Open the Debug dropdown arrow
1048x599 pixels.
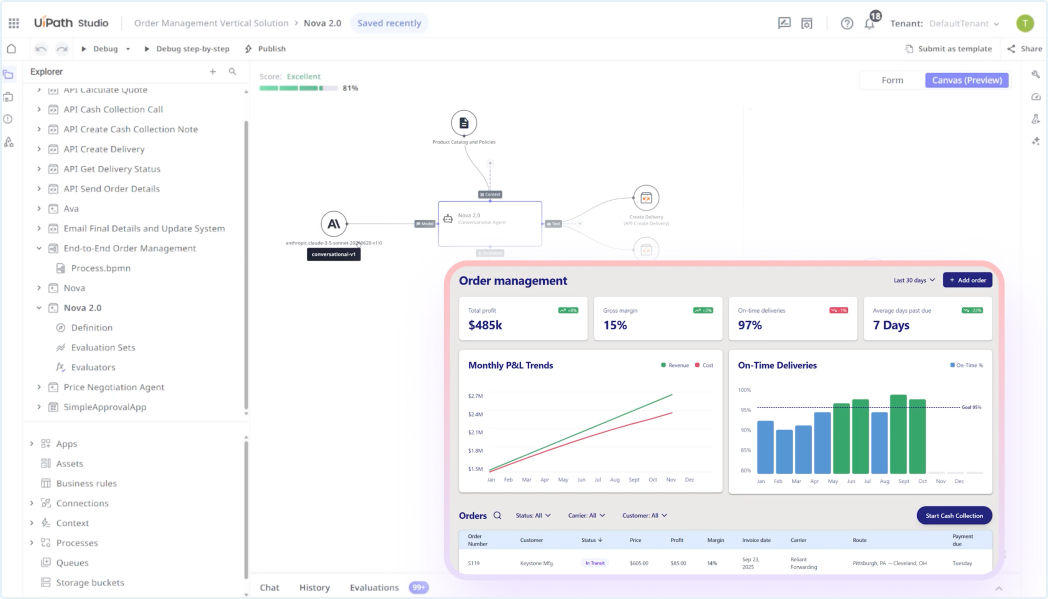[128, 49]
